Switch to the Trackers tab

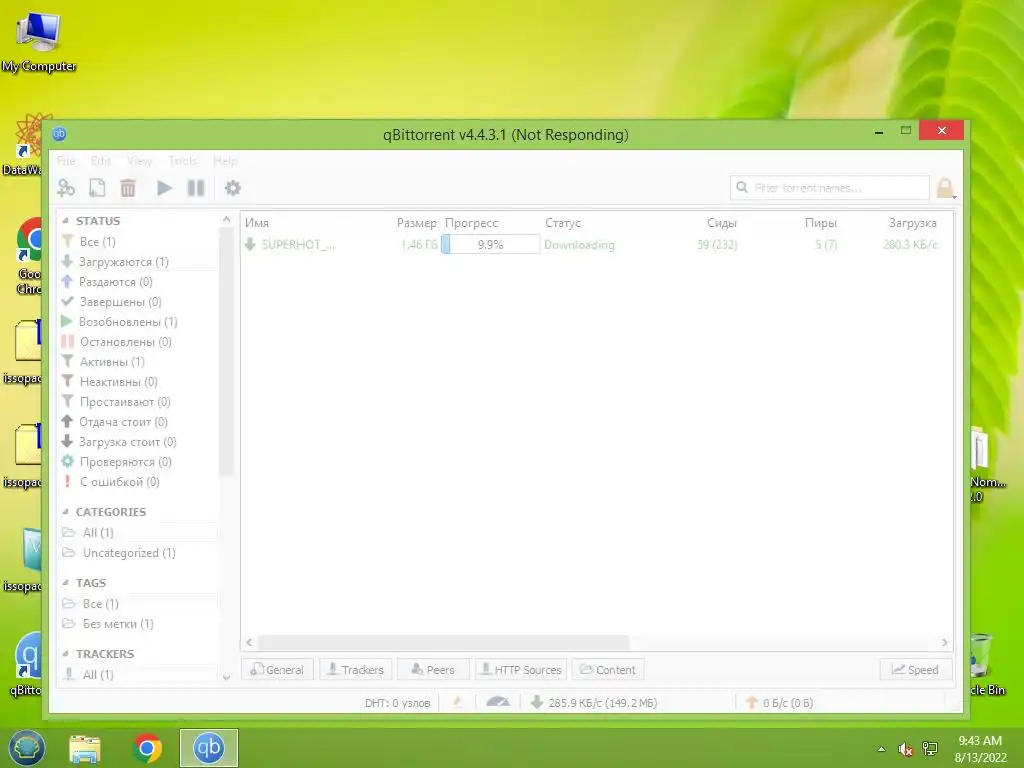[355, 669]
